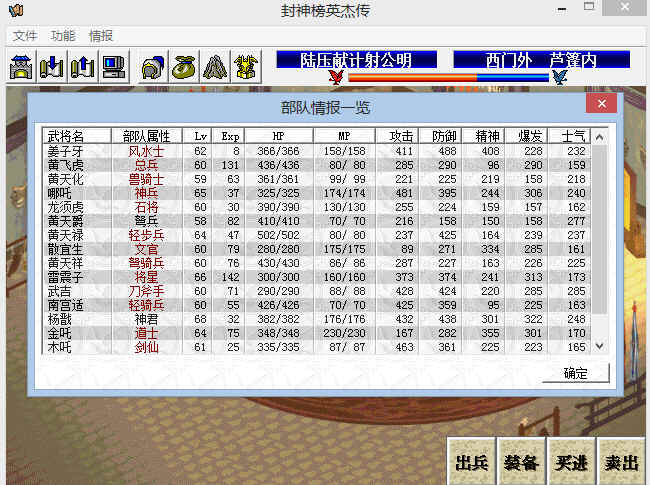This screenshot has height=485, width=650.
Task: Select the 黄天祥 row
Action: click(317, 263)
